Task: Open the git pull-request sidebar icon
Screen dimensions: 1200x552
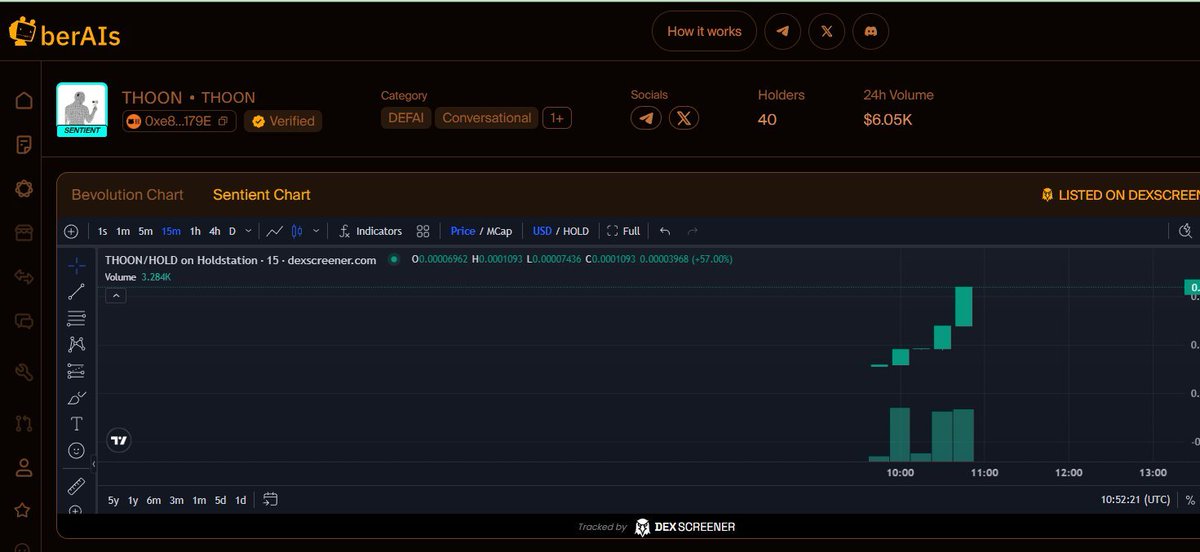Action: tap(24, 423)
